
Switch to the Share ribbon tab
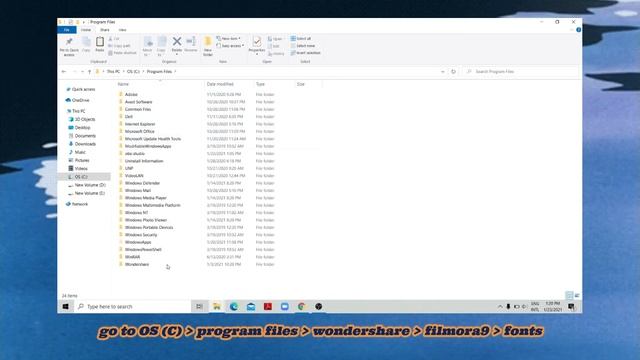tap(104, 30)
